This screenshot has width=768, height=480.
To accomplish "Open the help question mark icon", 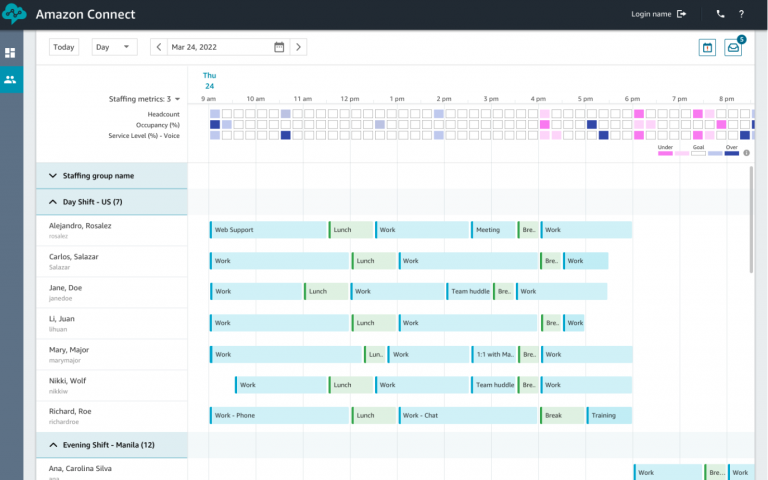I will 741,14.
